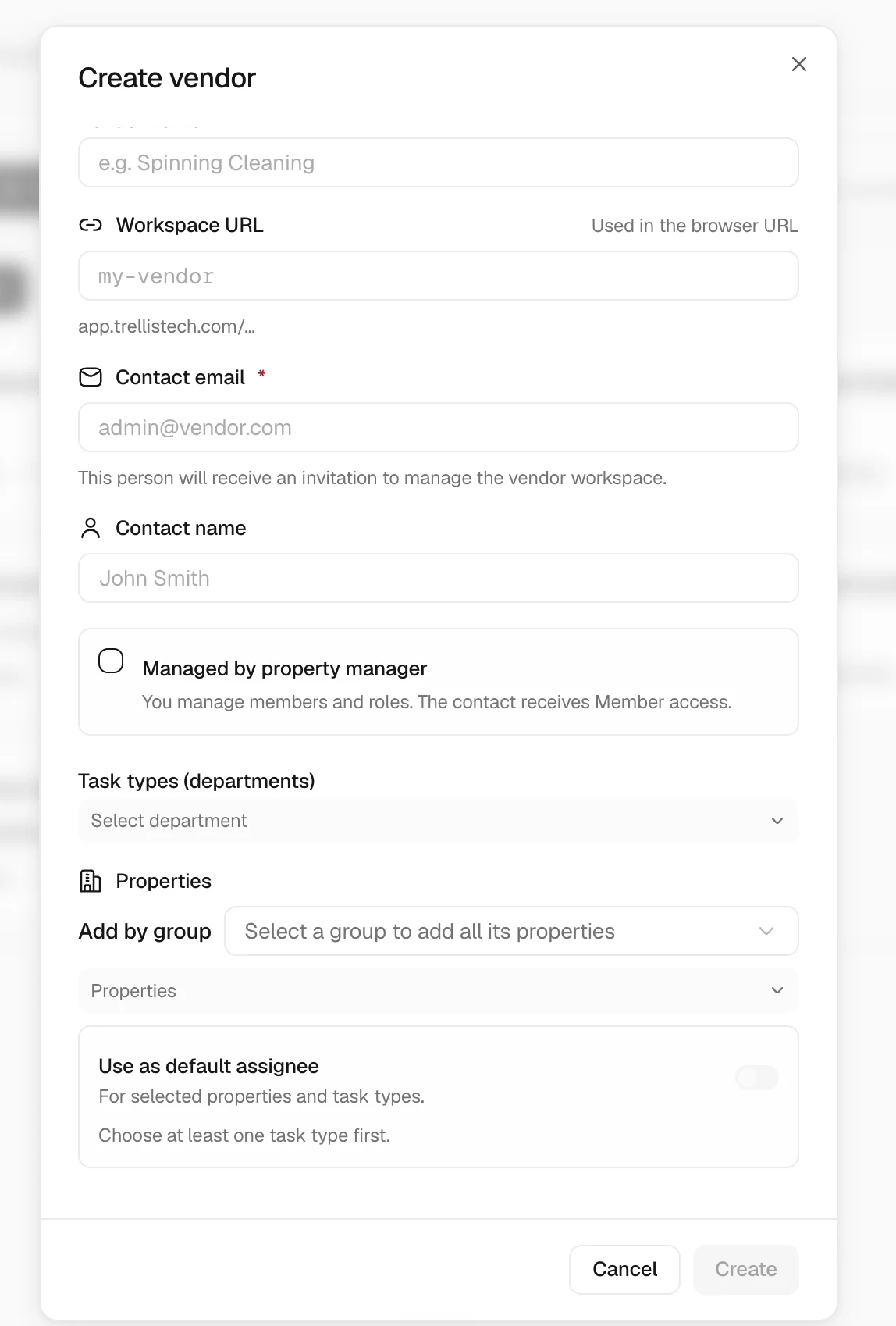Click the app.trellistech.com/... URL preview text
The width and height of the screenshot is (896, 1326).
tap(167, 326)
